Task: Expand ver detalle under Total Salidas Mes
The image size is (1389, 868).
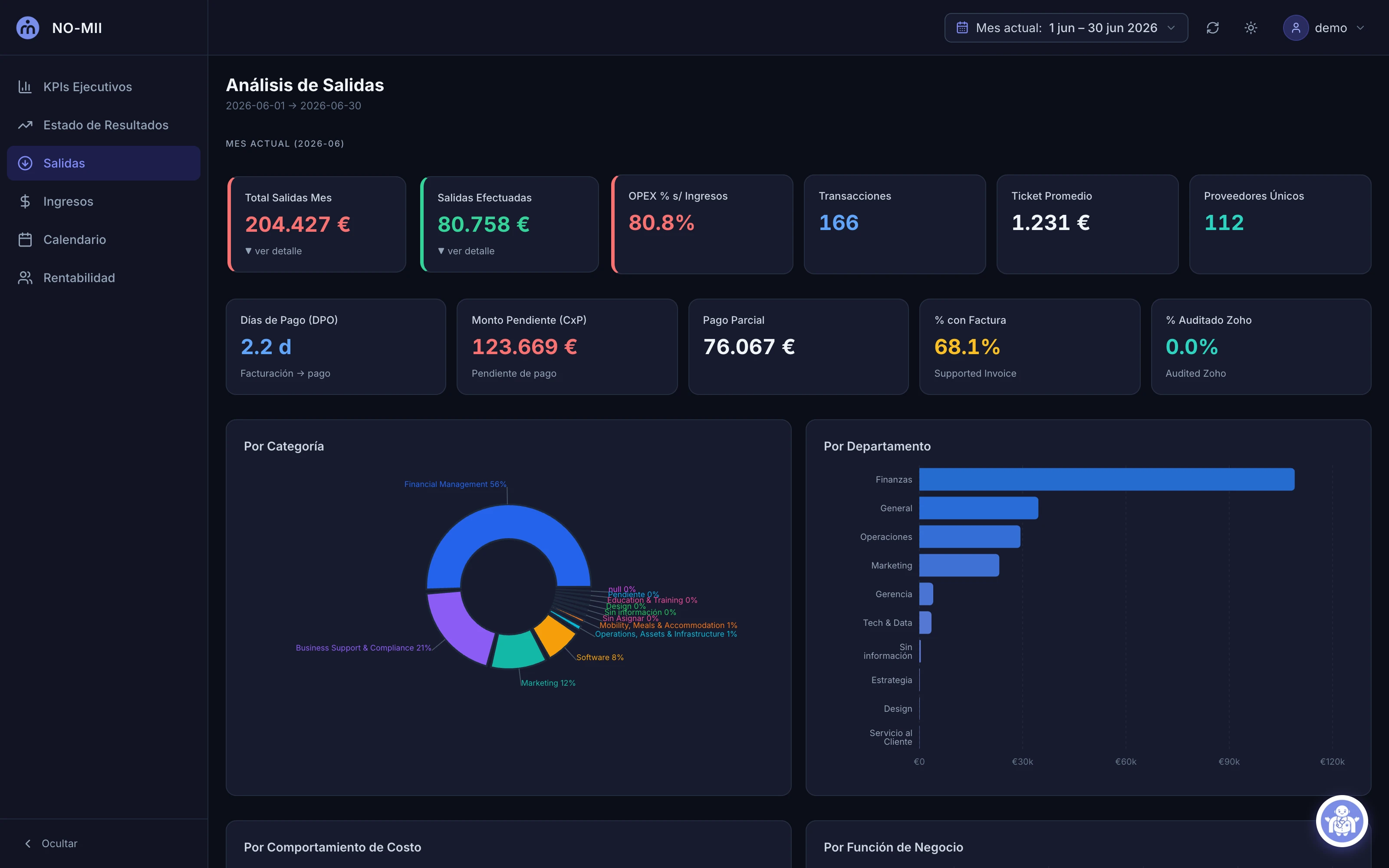Action: pos(273,251)
